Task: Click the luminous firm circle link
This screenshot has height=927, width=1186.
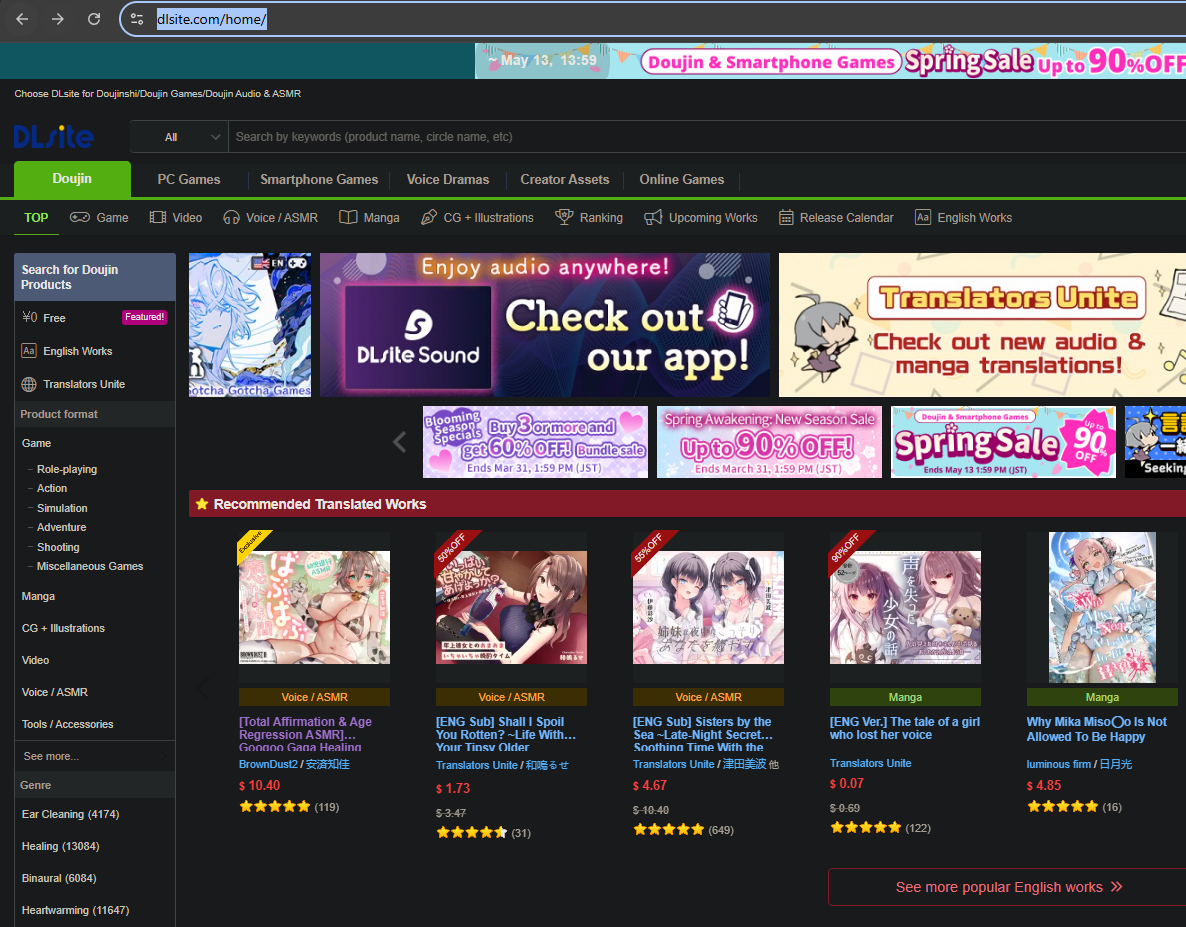Action: point(1059,764)
